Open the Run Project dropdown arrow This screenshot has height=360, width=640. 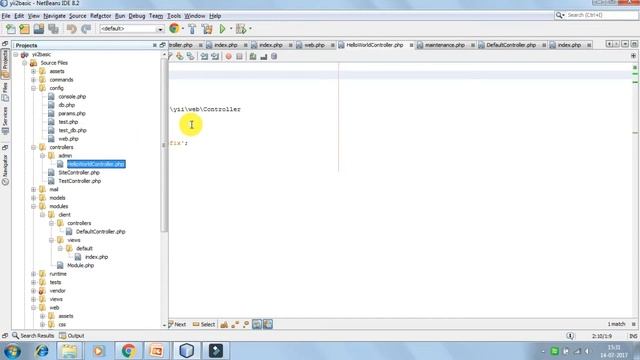coord(231,29)
